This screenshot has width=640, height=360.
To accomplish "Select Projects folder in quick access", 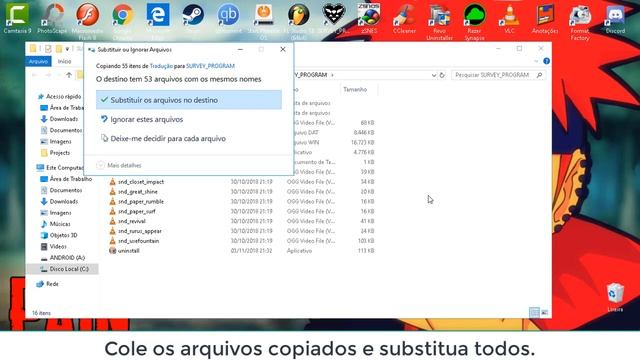I will pyautogui.click(x=56, y=153).
